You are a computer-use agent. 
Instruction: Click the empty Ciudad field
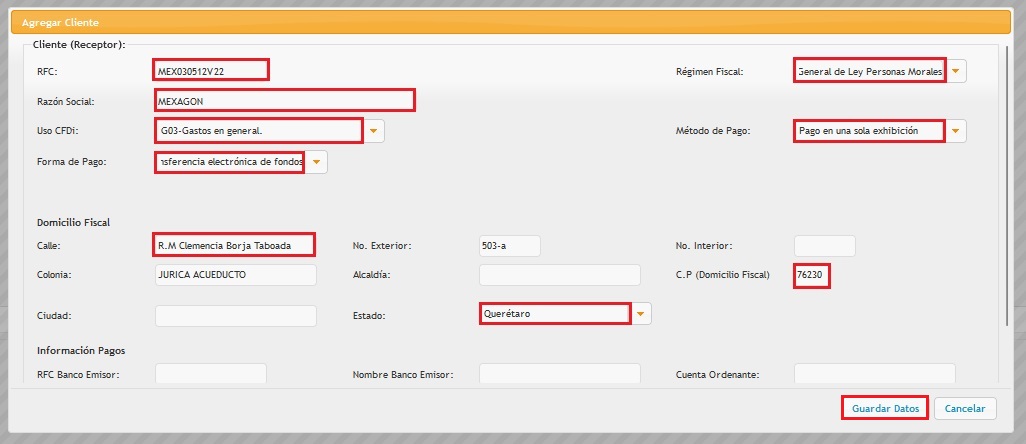pyautogui.click(x=235, y=315)
